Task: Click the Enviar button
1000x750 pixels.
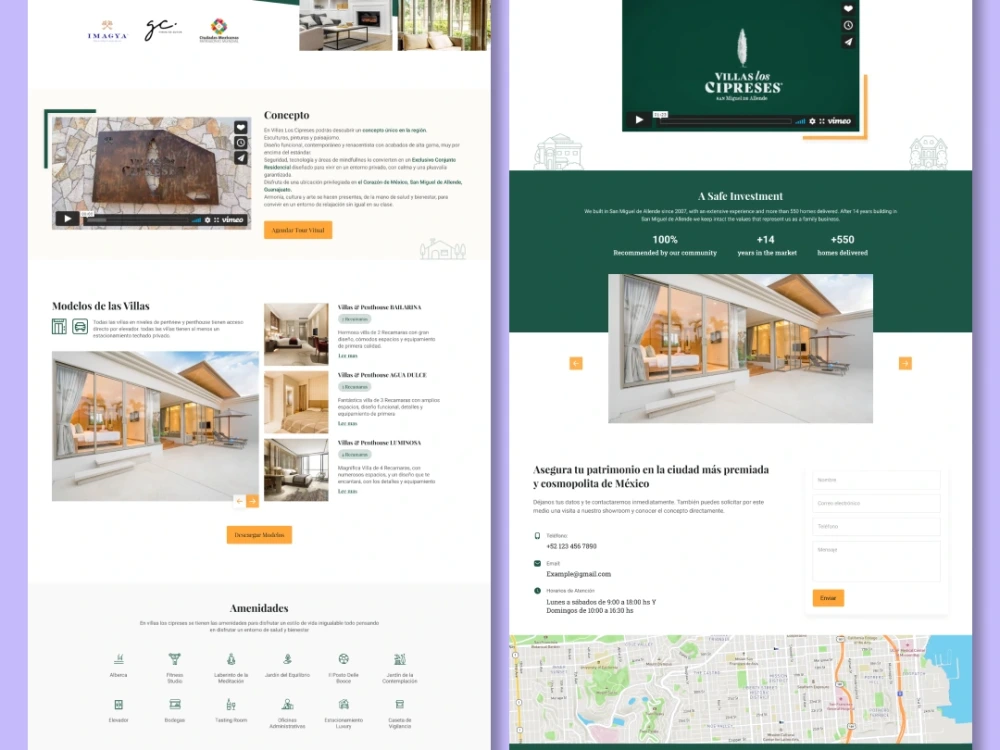Action: point(828,598)
